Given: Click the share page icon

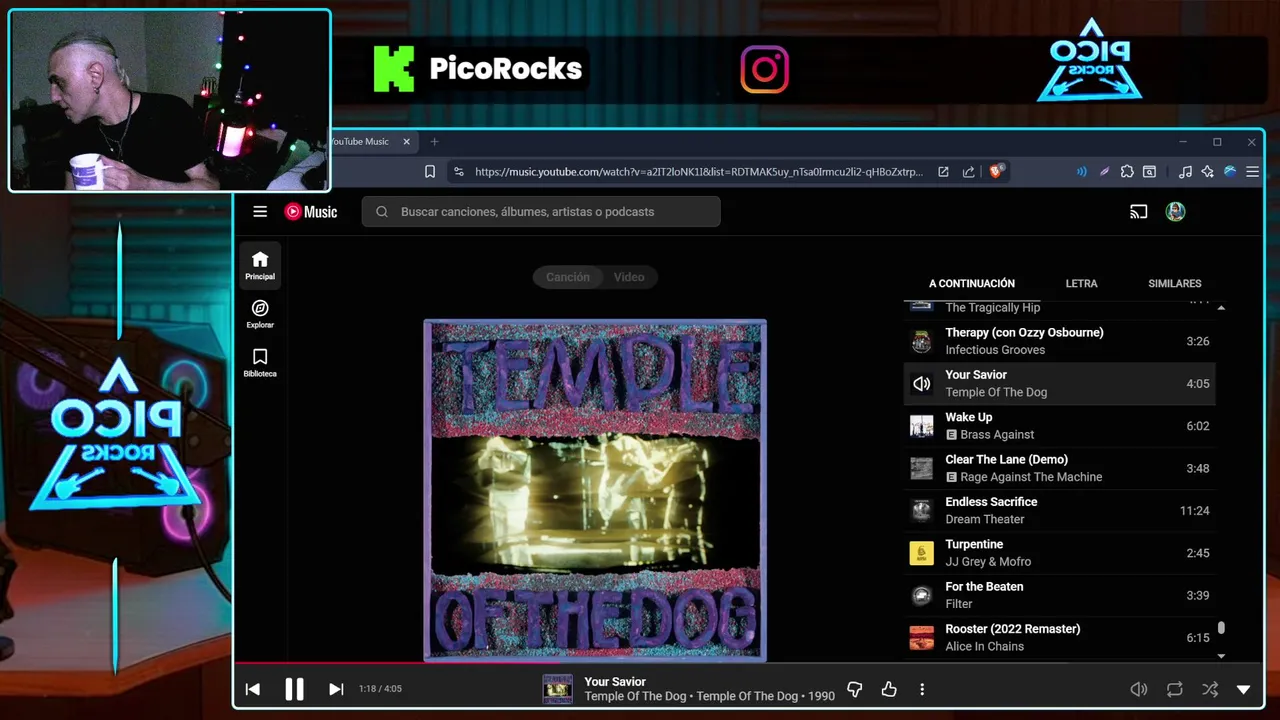Looking at the screenshot, I should pyautogui.click(x=968, y=172).
